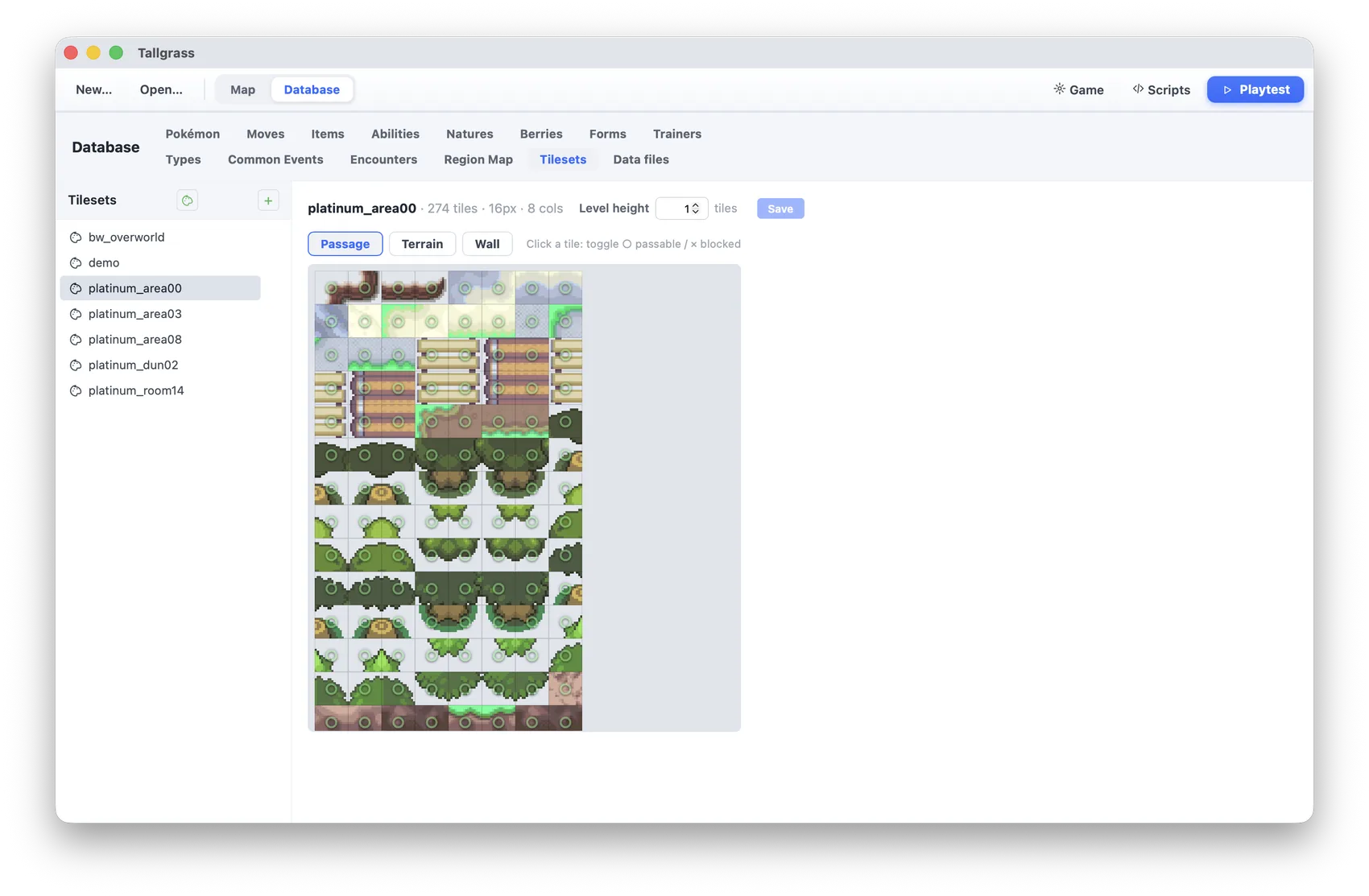Image resolution: width=1369 pixels, height=896 pixels.
Task: Open the Pokémon database section
Action: click(x=192, y=134)
